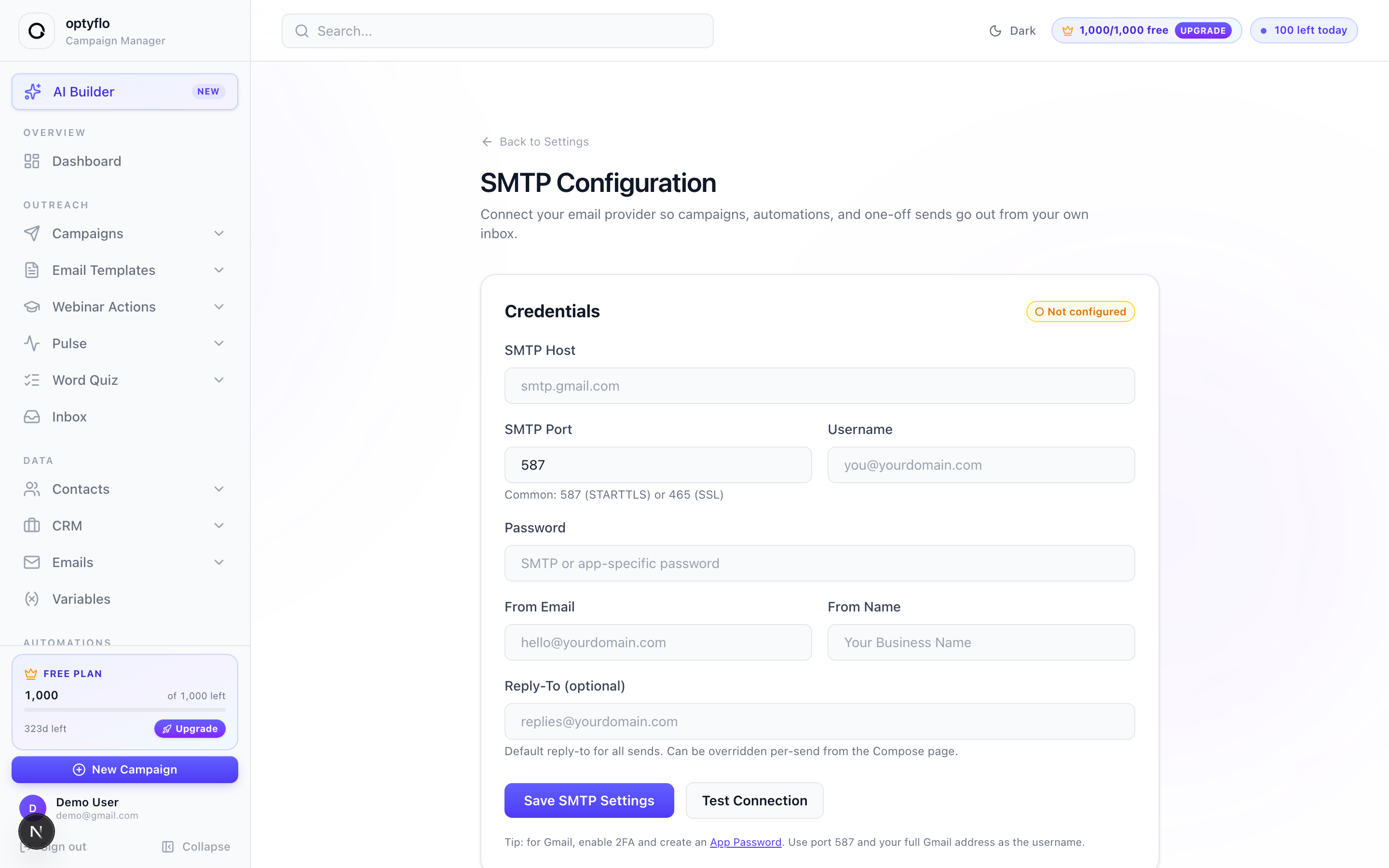
Task: Click the Collapse sidebar icon
Action: 168,847
